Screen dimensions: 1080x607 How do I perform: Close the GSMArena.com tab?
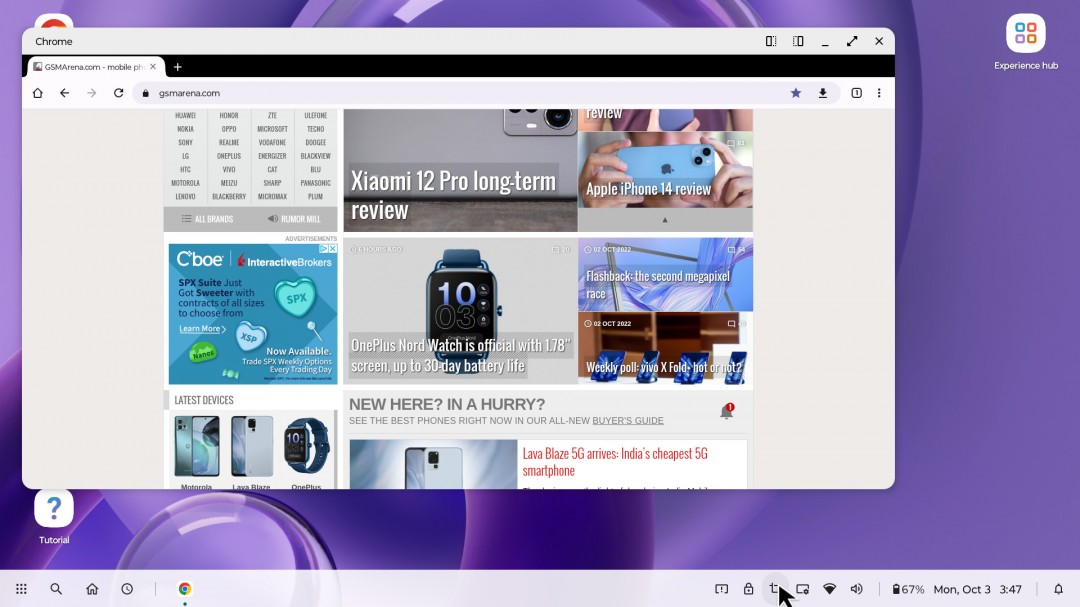pos(153,67)
